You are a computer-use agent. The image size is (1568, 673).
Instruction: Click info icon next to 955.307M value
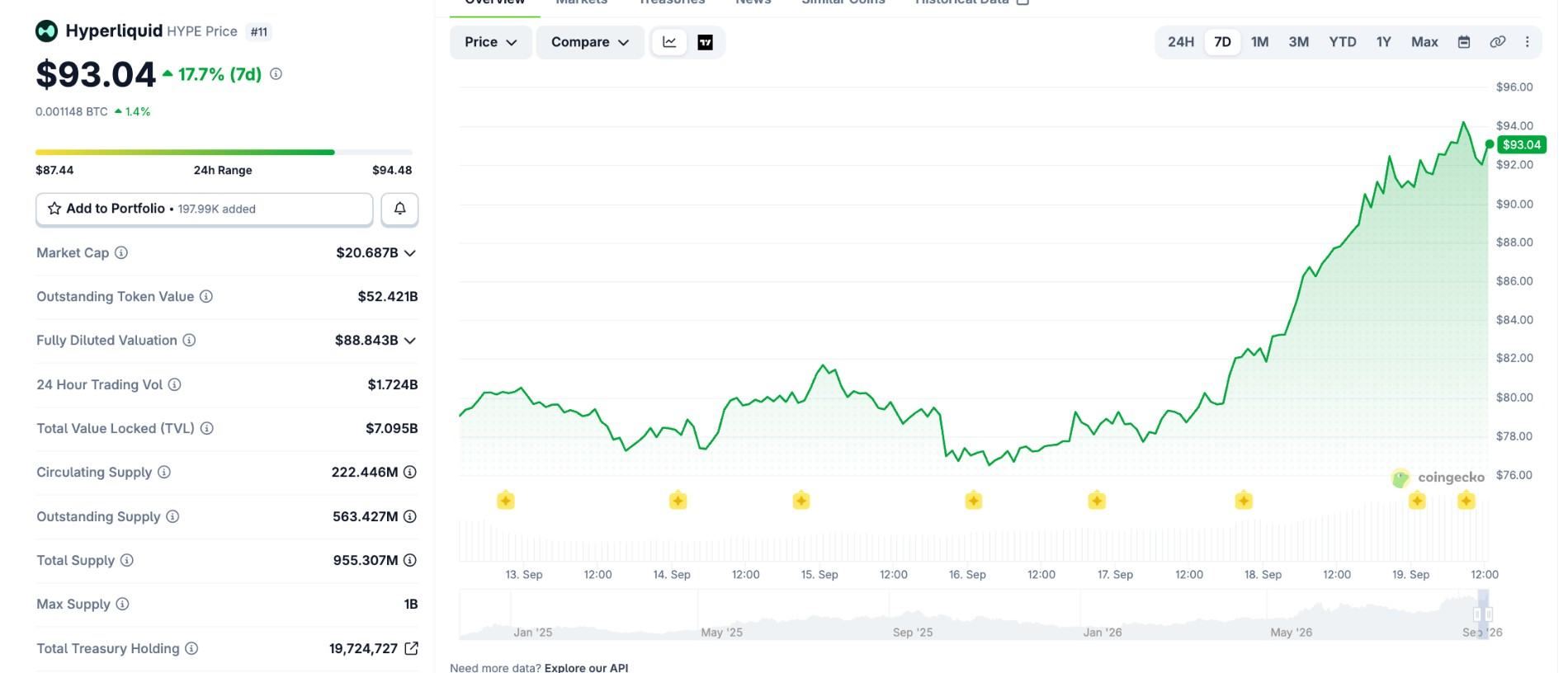coord(410,560)
